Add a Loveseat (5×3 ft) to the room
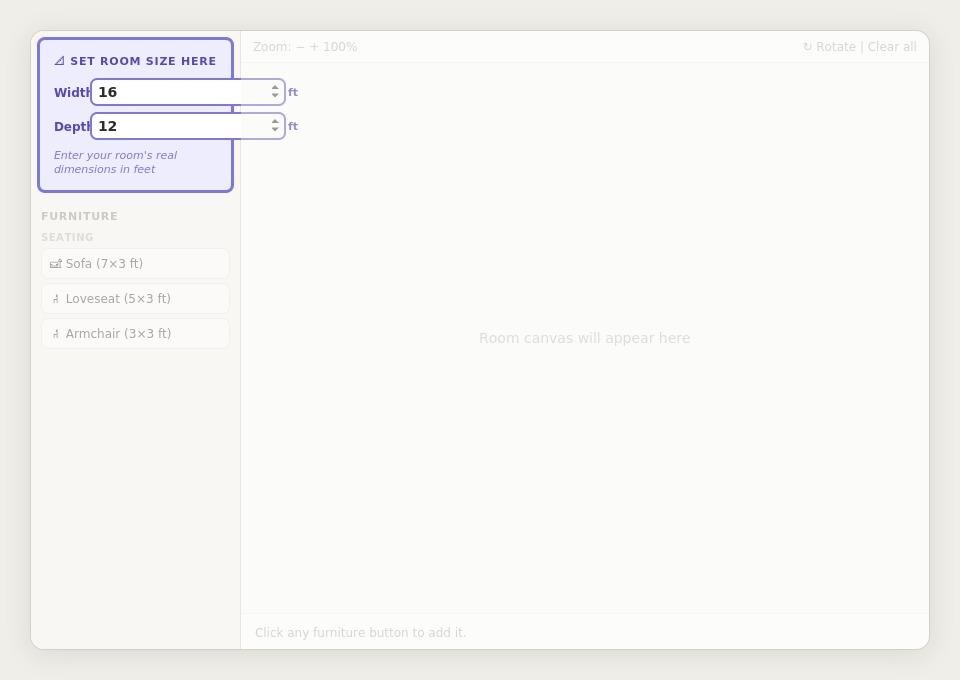 [x=135, y=298]
